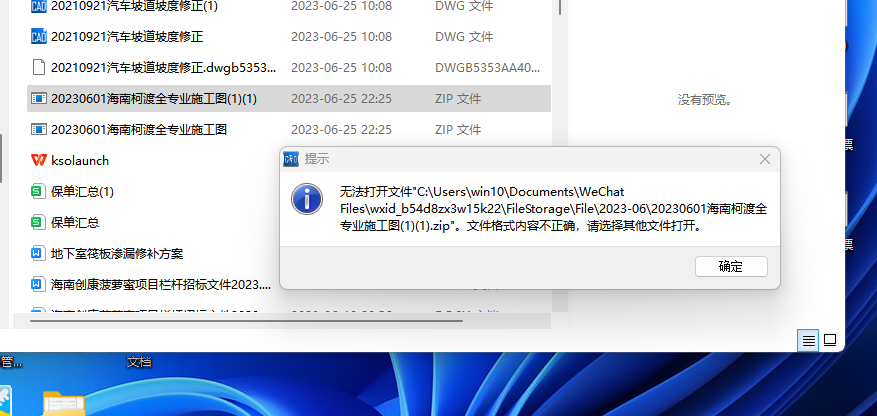This screenshot has height=416, width=877.
Task: Select the 20230601海南柯渡全专业施工图(1)(1) ZIP file
Action: pyautogui.click(x=289, y=99)
